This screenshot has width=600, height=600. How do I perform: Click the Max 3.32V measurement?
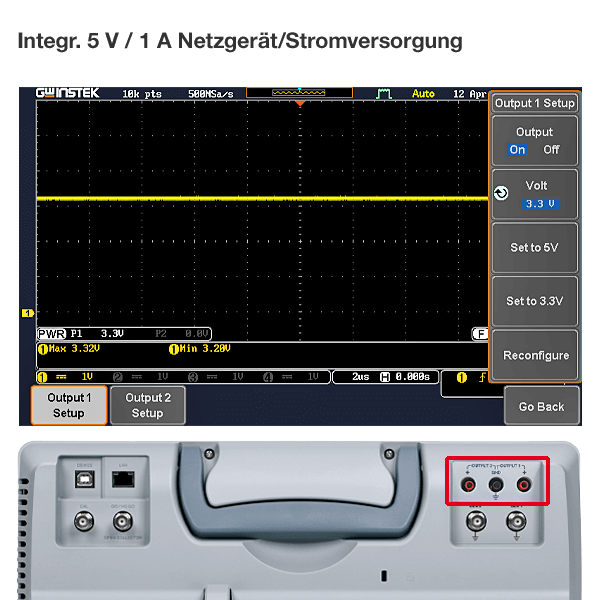click(x=69, y=349)
